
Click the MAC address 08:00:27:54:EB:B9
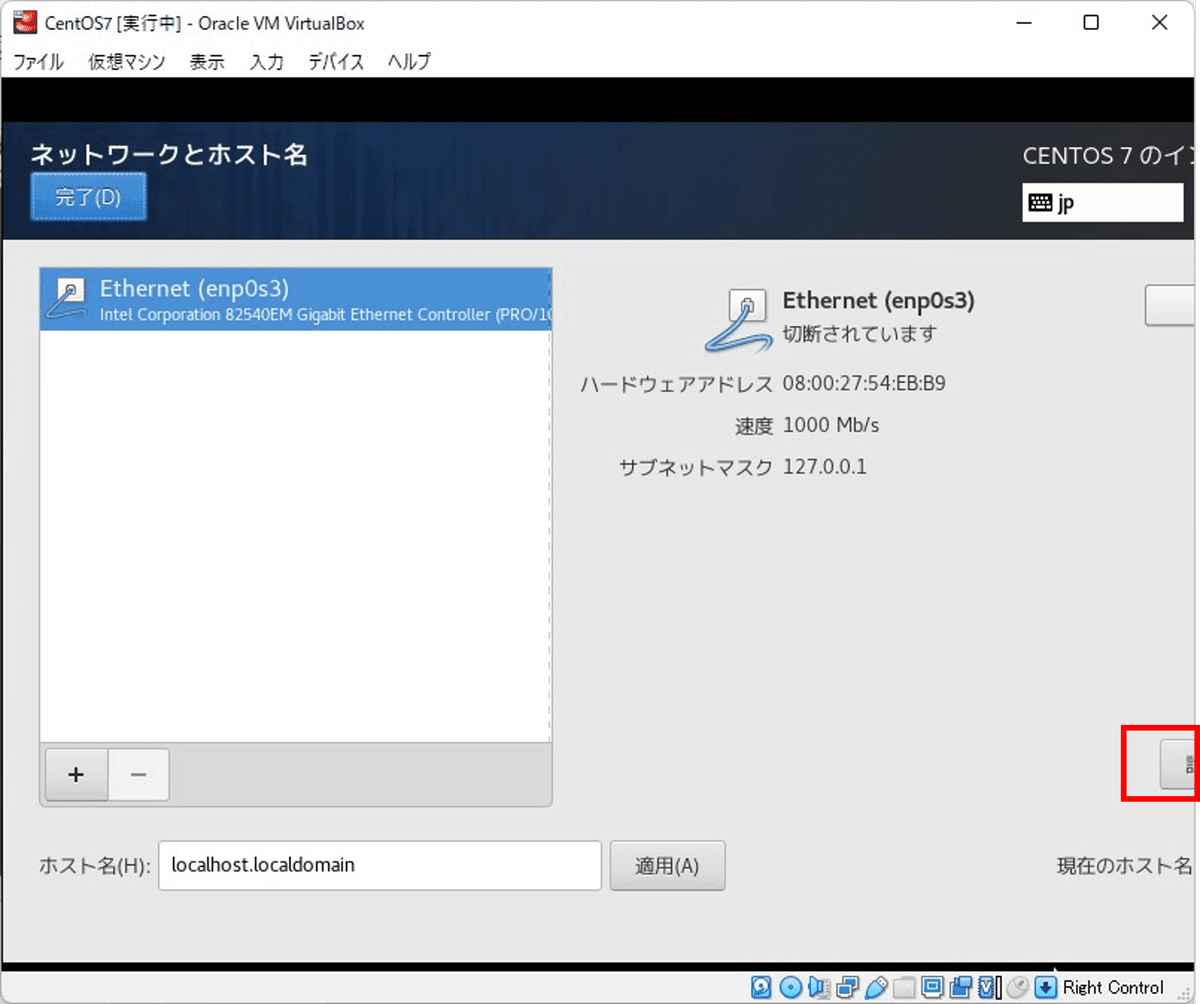pyautogui.click(x=864, y=383)
